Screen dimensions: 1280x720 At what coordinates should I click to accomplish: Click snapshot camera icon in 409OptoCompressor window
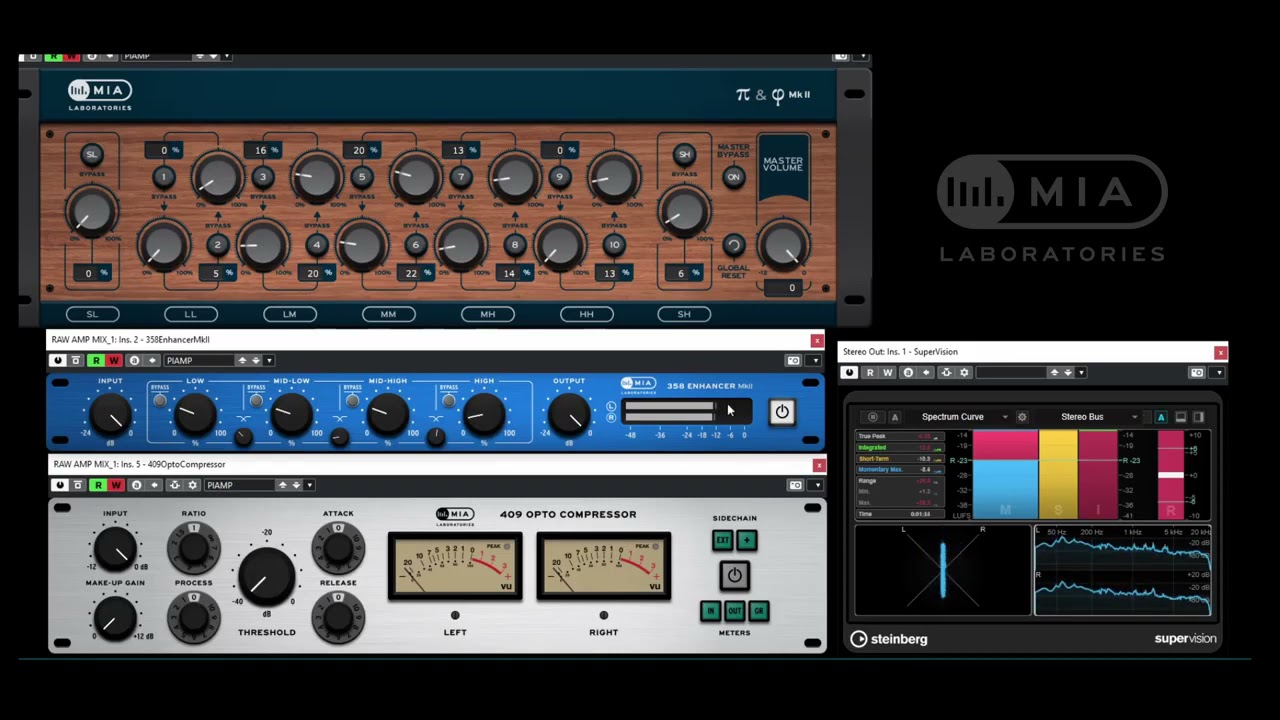pos(795,485)
